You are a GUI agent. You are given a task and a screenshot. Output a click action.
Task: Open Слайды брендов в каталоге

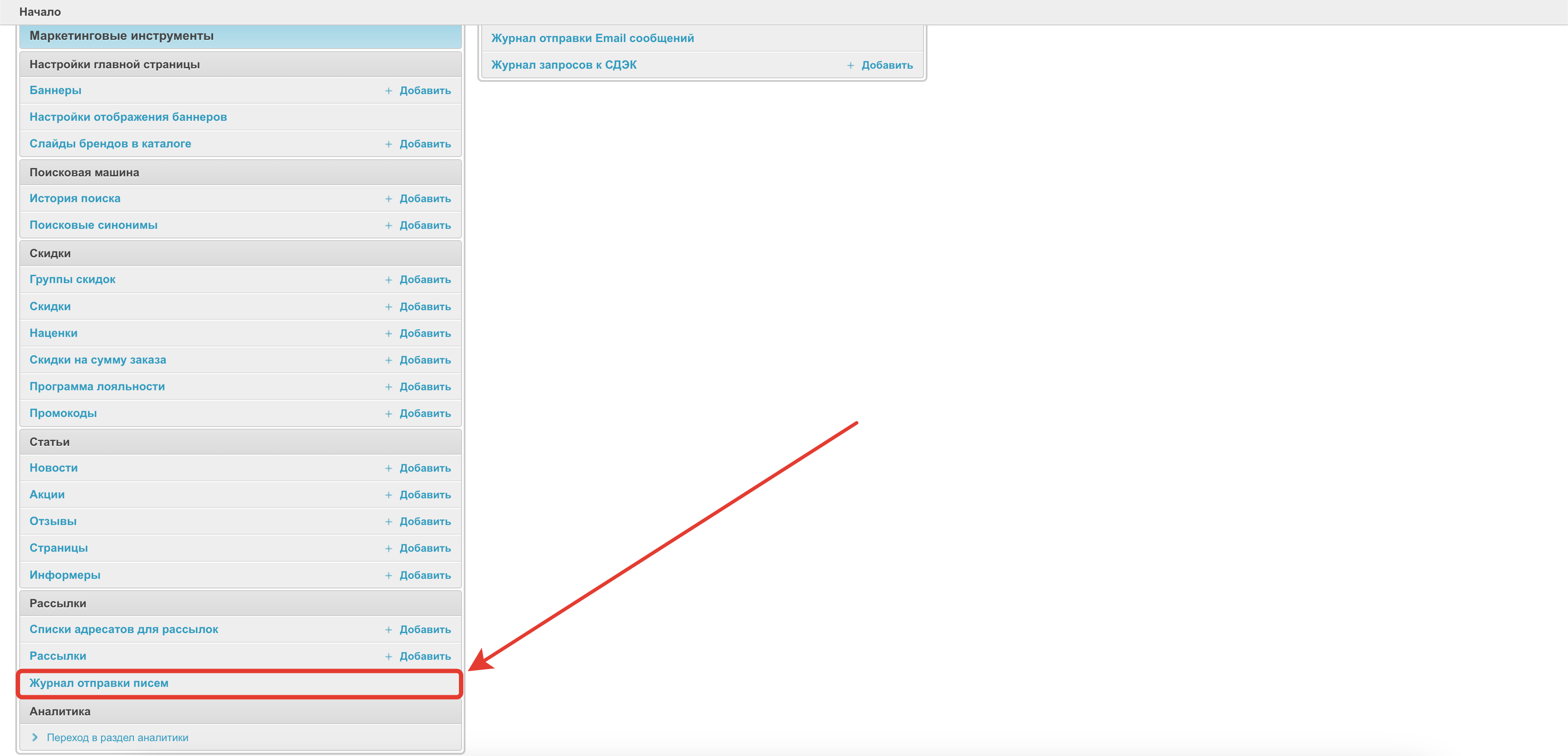(x=110, y=143)
